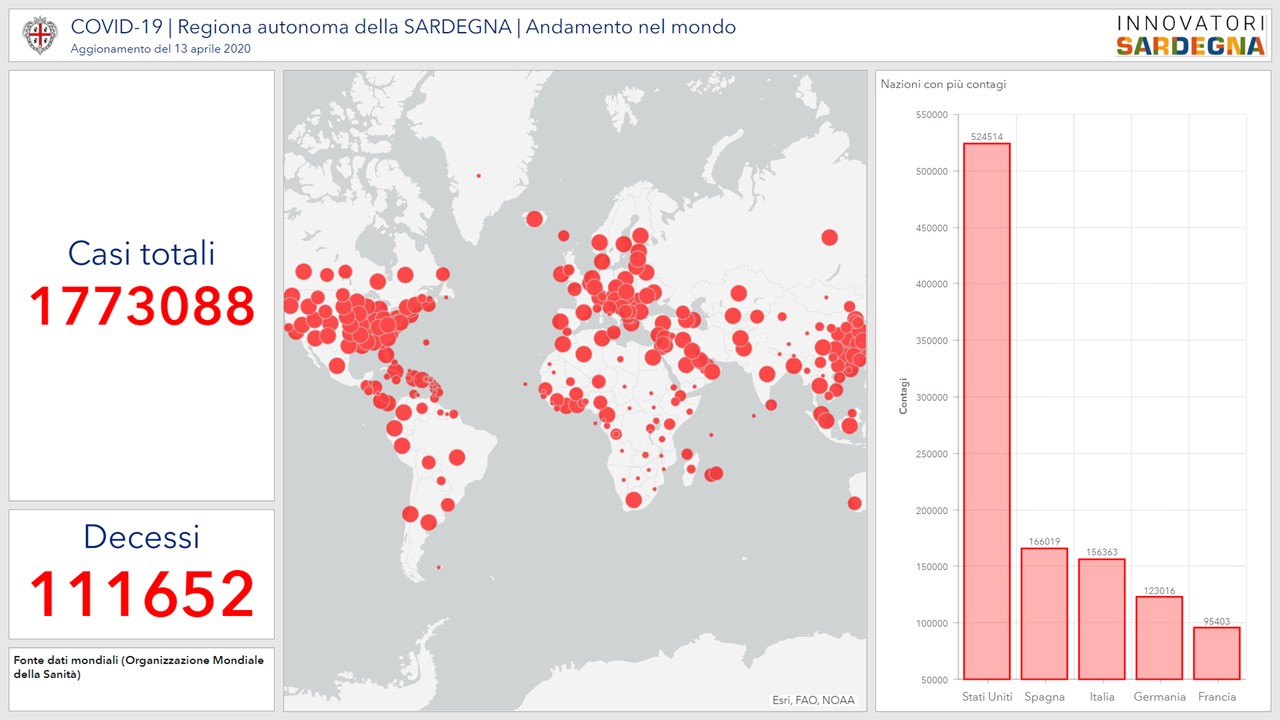
Task: Click the Innovatori Sardegna logo
Action: (x=1189, y=35)
